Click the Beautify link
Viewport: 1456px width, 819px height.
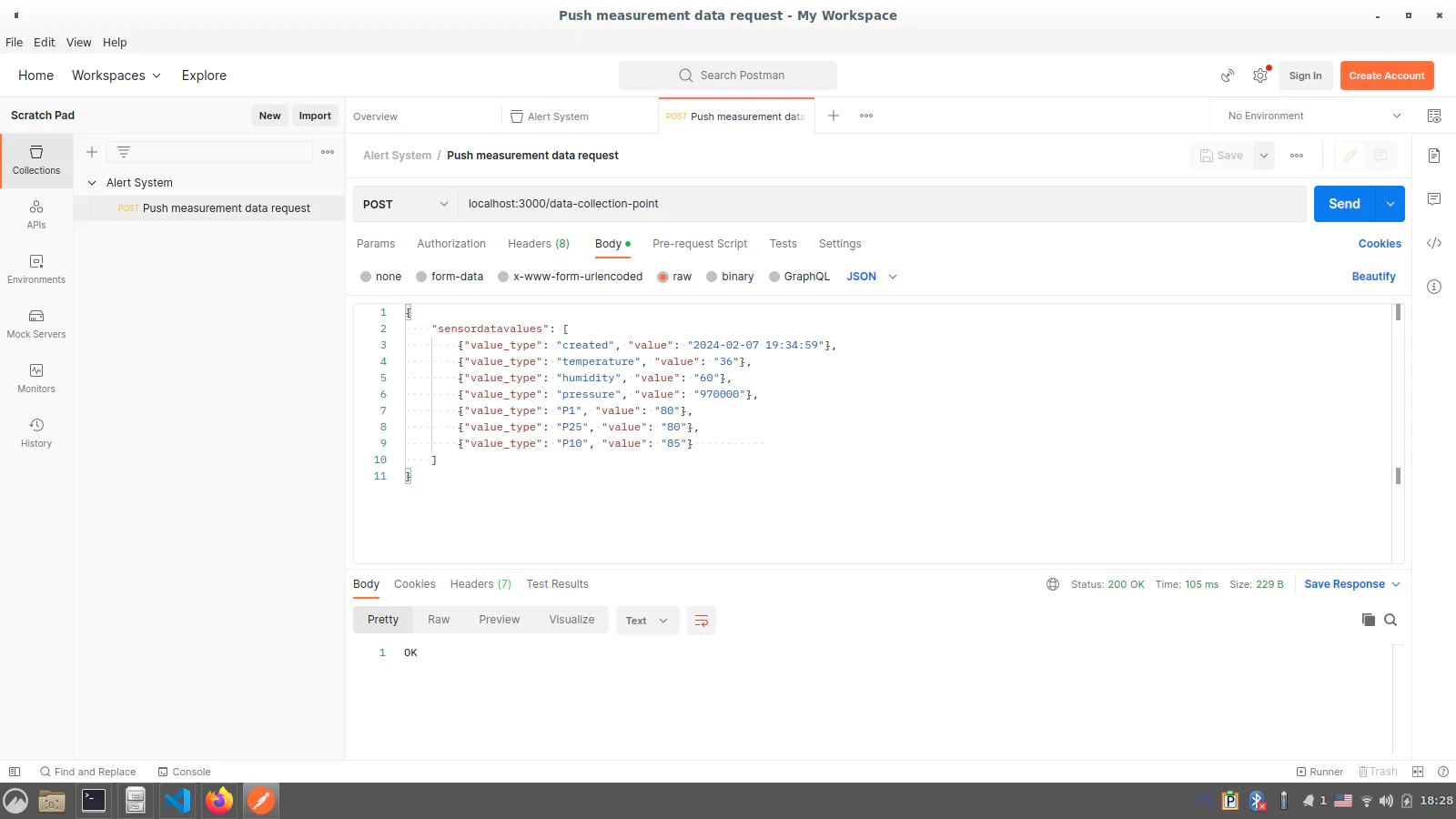point(1373,277)
